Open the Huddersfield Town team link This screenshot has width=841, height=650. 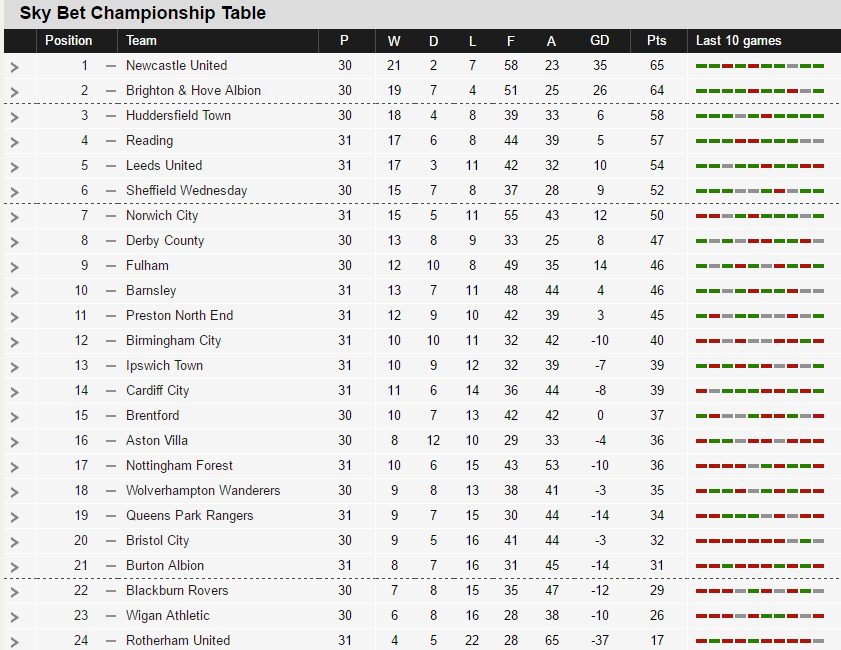click(x=178, y=115)
